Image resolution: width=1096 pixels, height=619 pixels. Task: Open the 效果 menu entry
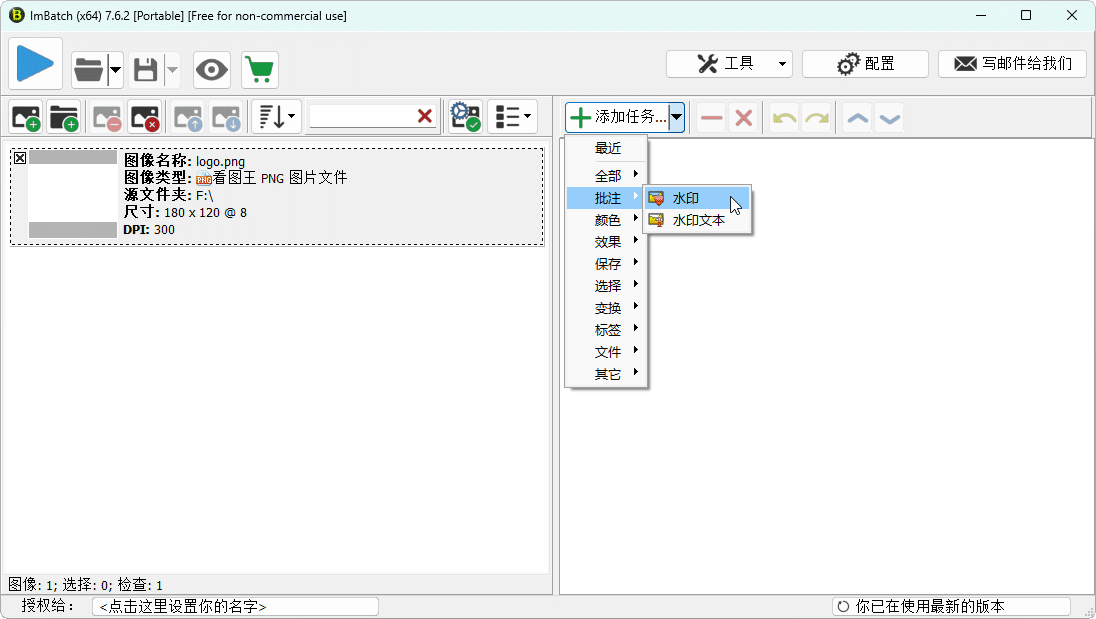tap(607, 241)
